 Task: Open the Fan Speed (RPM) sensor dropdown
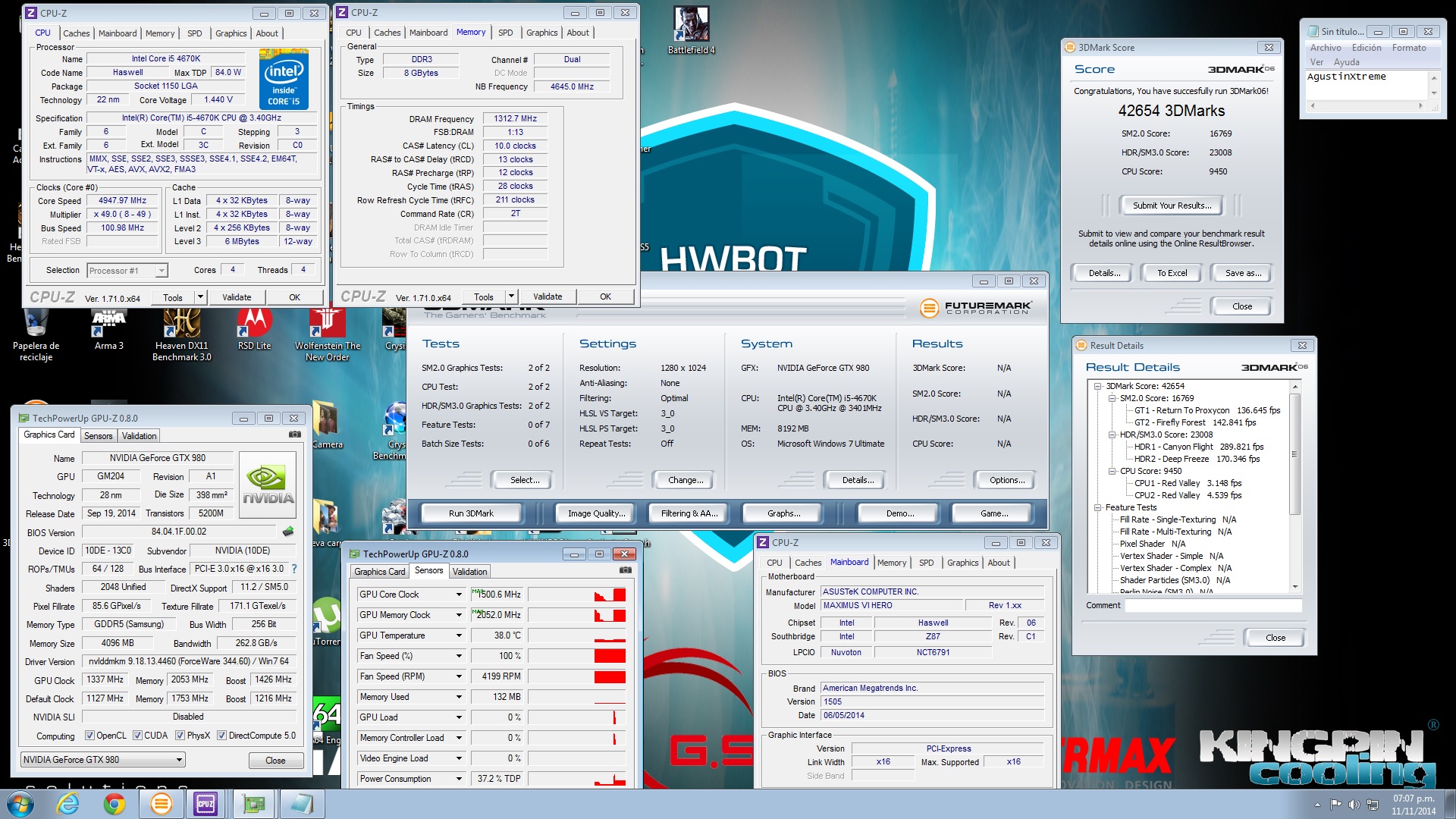tap(459, 676)
